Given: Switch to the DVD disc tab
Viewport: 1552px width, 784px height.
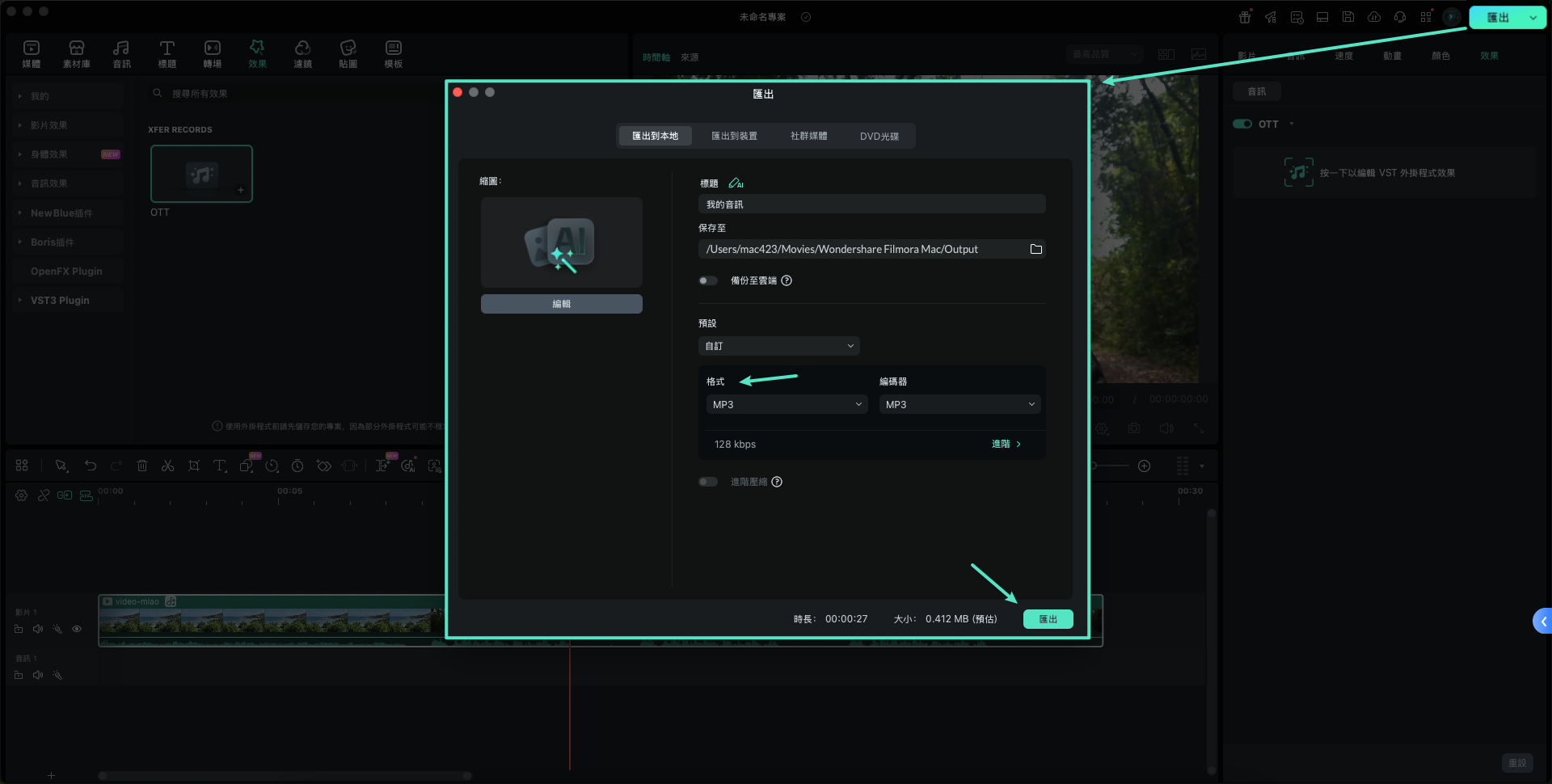Looking at the screenshot, I should (879, 136).
